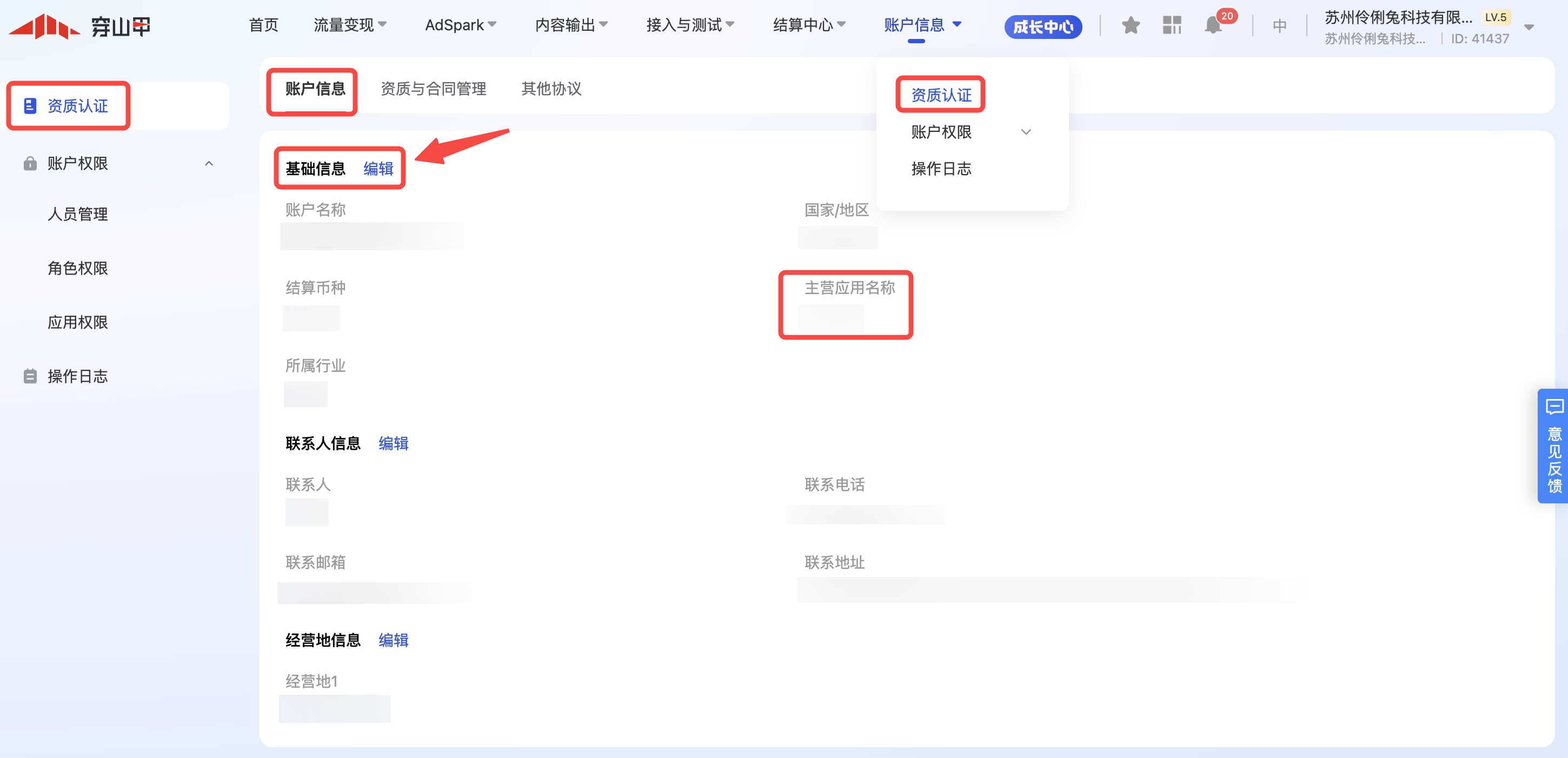The image size is (1568, 758).
Task: Click 编辑 next to 基础信息
Action: 378,169
